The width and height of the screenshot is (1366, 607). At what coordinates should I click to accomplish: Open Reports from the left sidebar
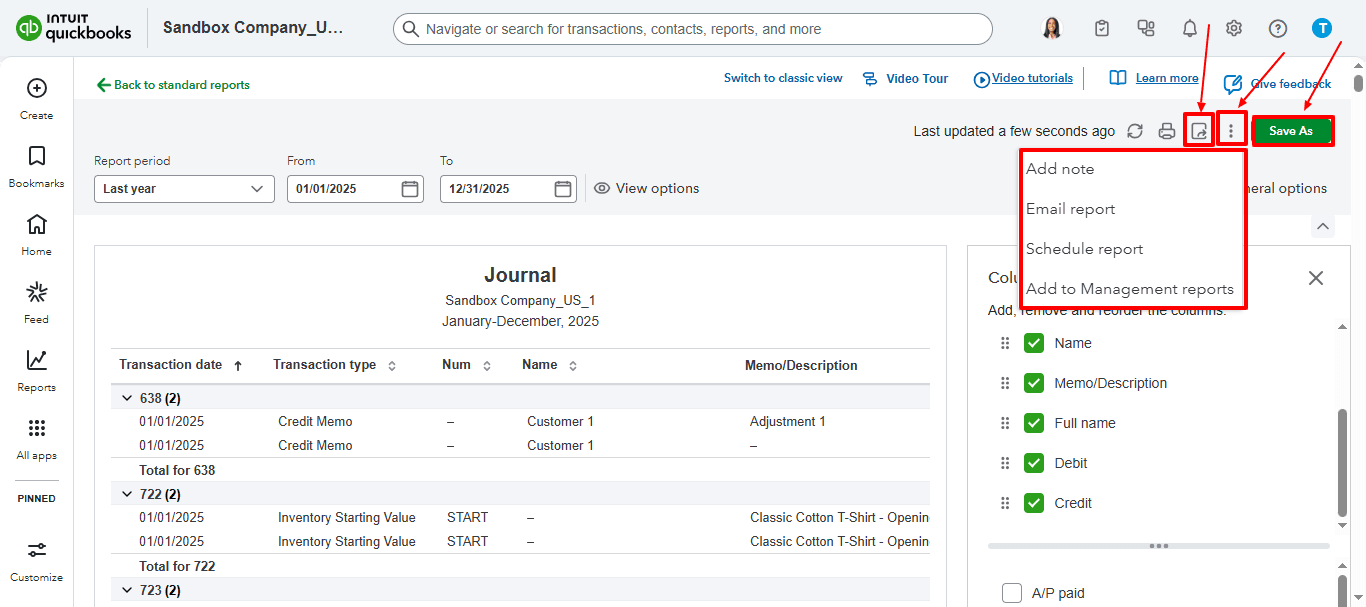pyautogui.click(x=37, y=370)
